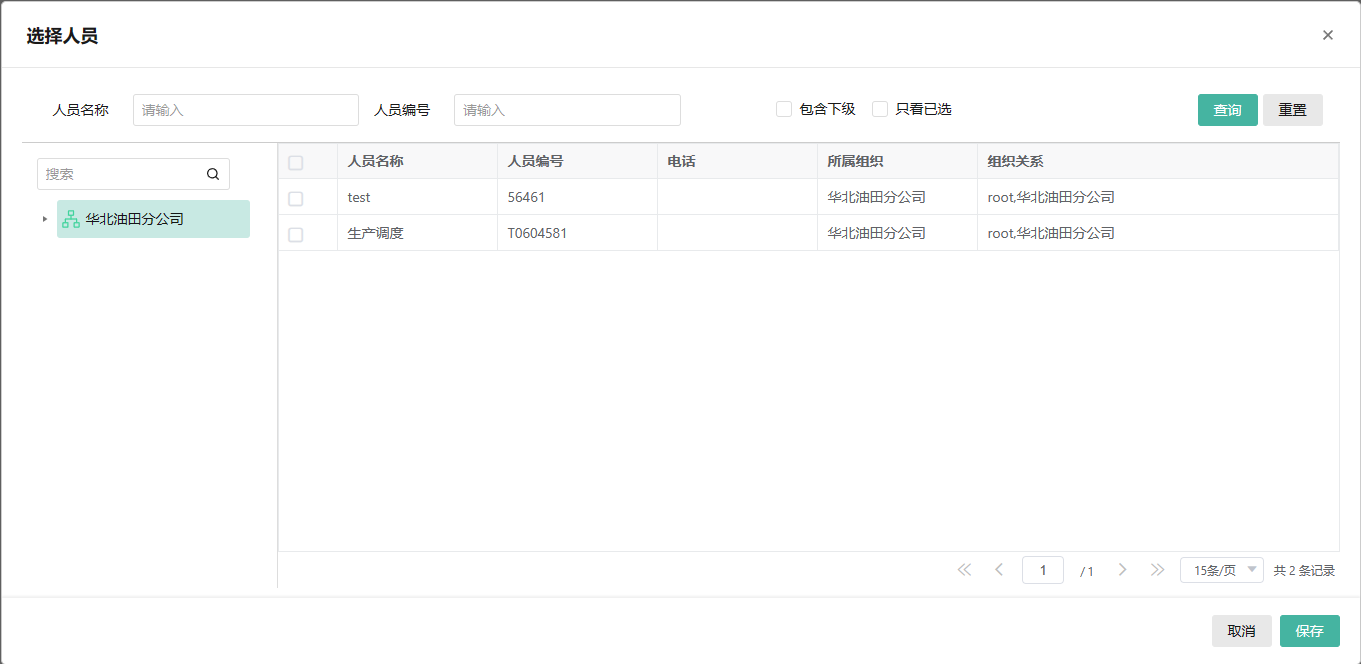Go to the previous page arrow
1361x664 pixels.
[999, 570]
